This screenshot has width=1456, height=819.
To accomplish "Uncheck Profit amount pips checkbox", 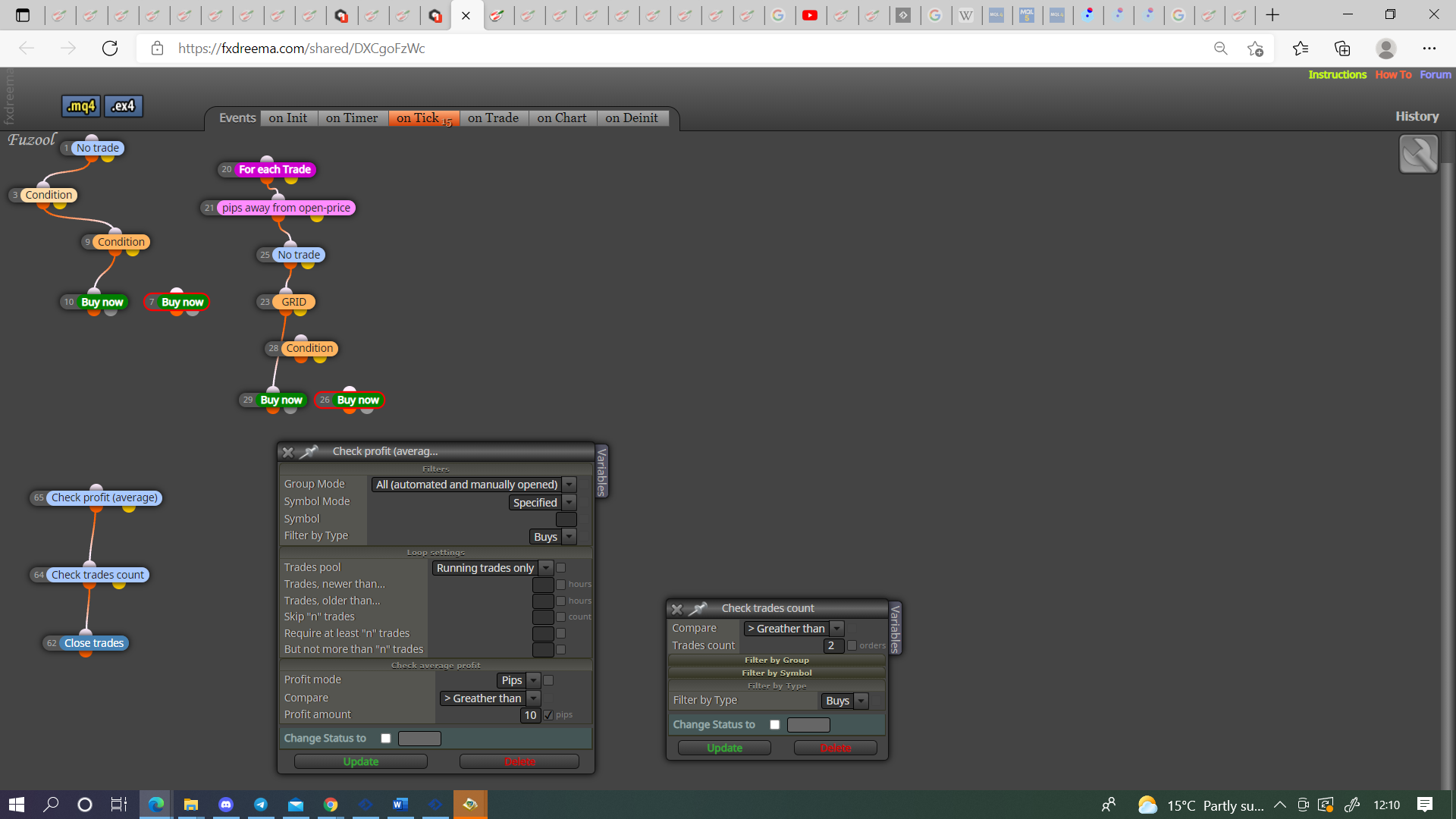I will pos(548,715).
